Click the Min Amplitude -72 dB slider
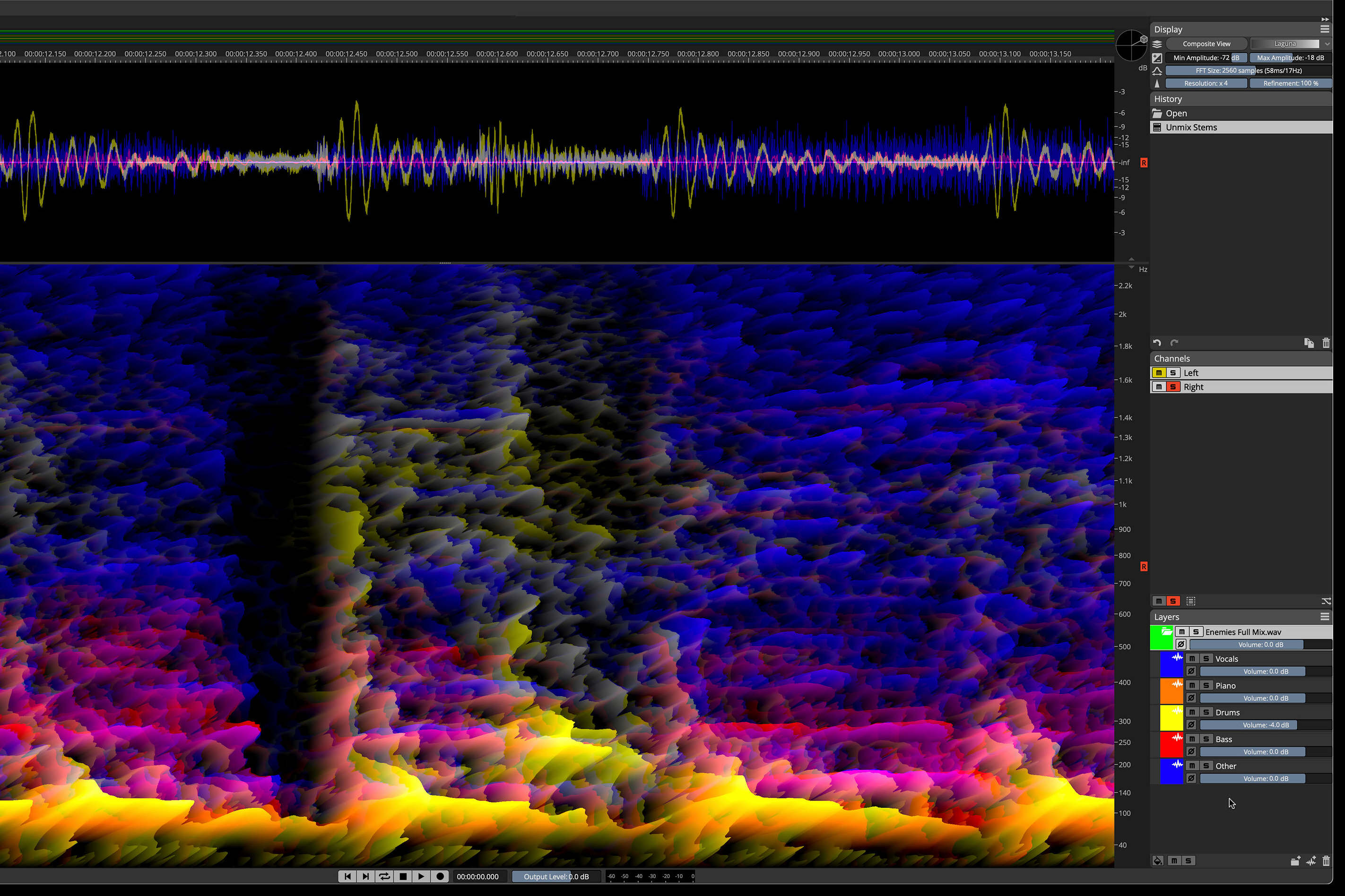Screen dimensions: 1345x896 1206,58
